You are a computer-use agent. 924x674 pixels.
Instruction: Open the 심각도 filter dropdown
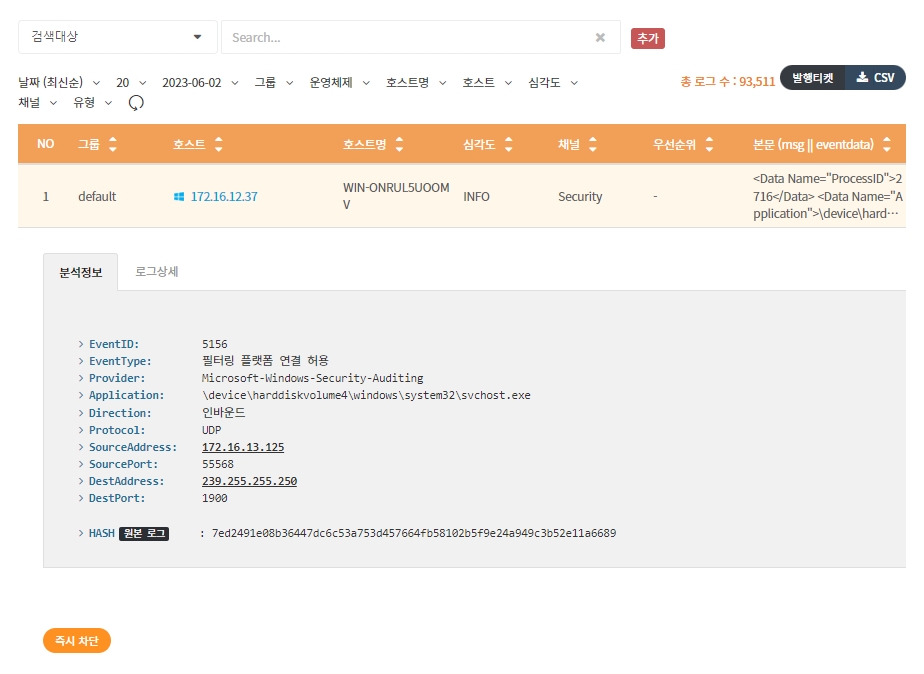click(x=552, y=83)
